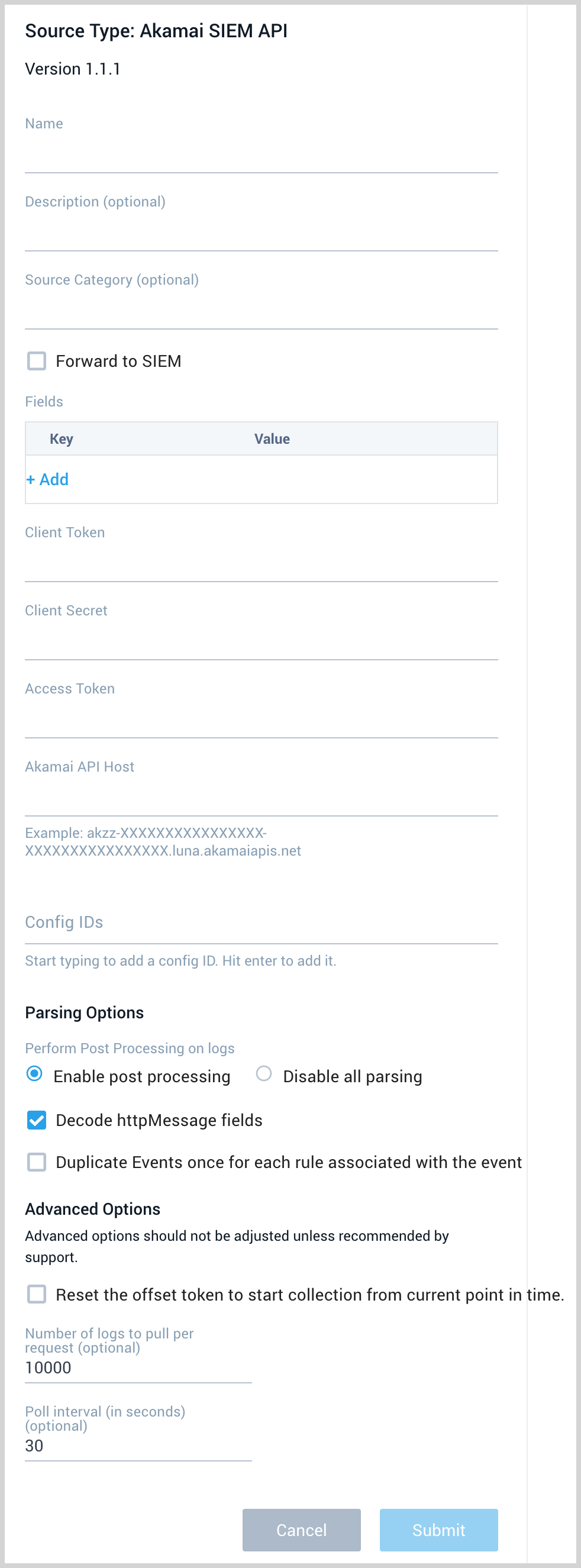Screen dimensions: 581x1568
Task: Click the Poll interval field showing 30
Action: click(x=122, y=1446)
